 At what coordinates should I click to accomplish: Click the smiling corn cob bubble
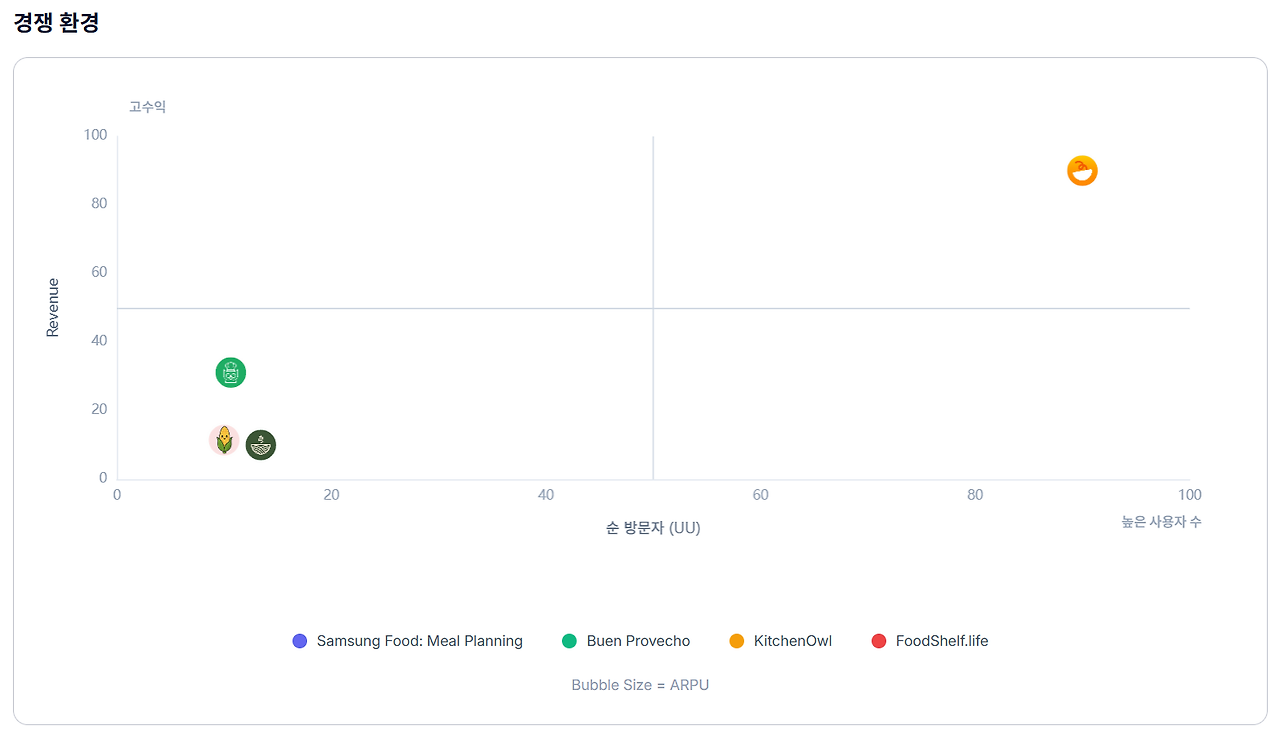[x=224, y=440]
